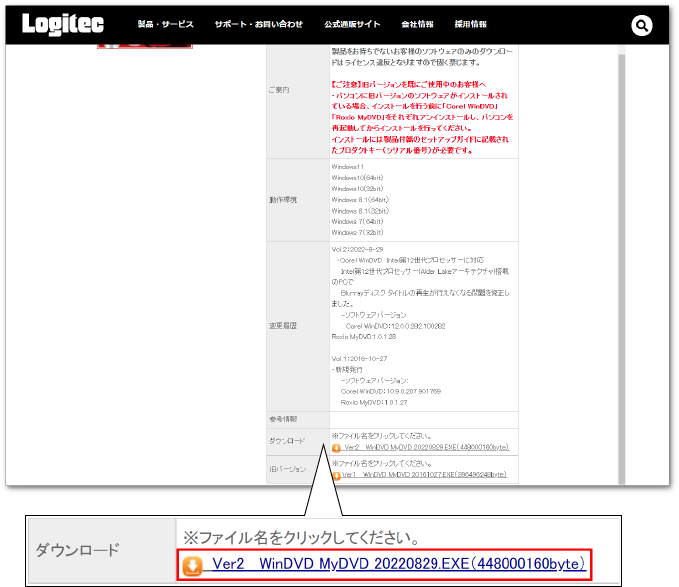This screenshot has height=587, width=679.
Task: Click the Windows 7(32bit) entry
Action: pos(357,232)
